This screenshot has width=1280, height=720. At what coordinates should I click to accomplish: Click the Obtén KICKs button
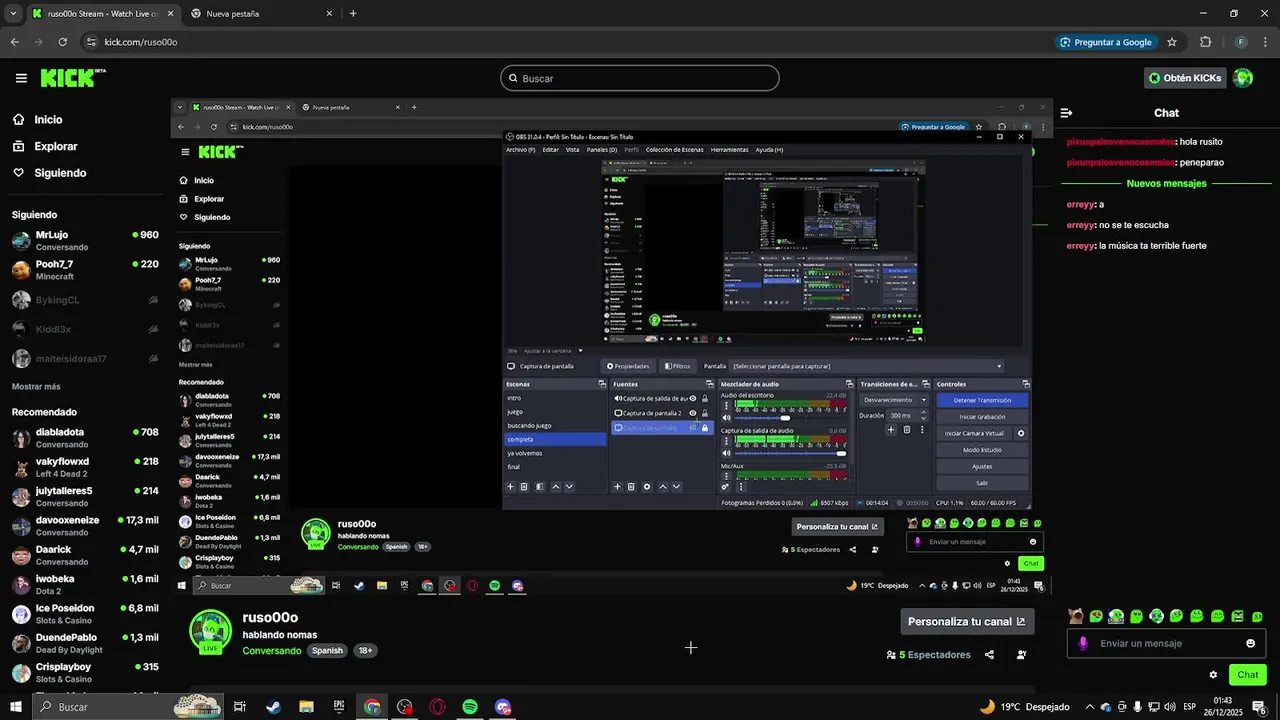(1186, 78)
